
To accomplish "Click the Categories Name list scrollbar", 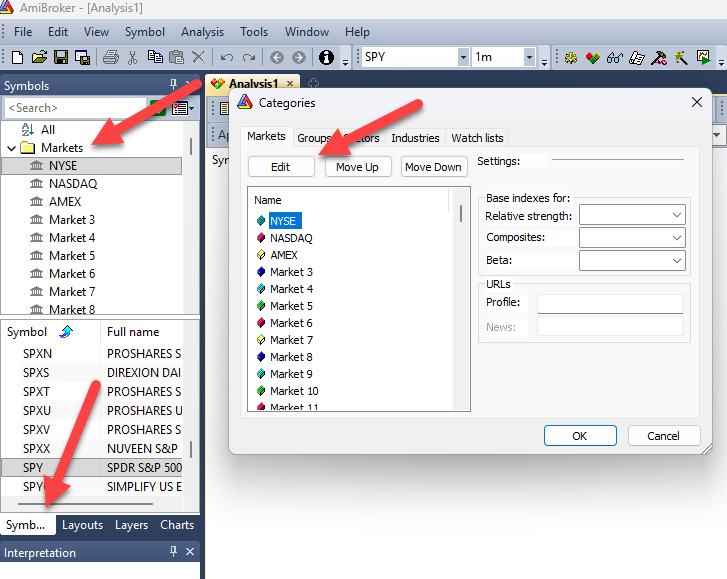I will pos(461,214).
